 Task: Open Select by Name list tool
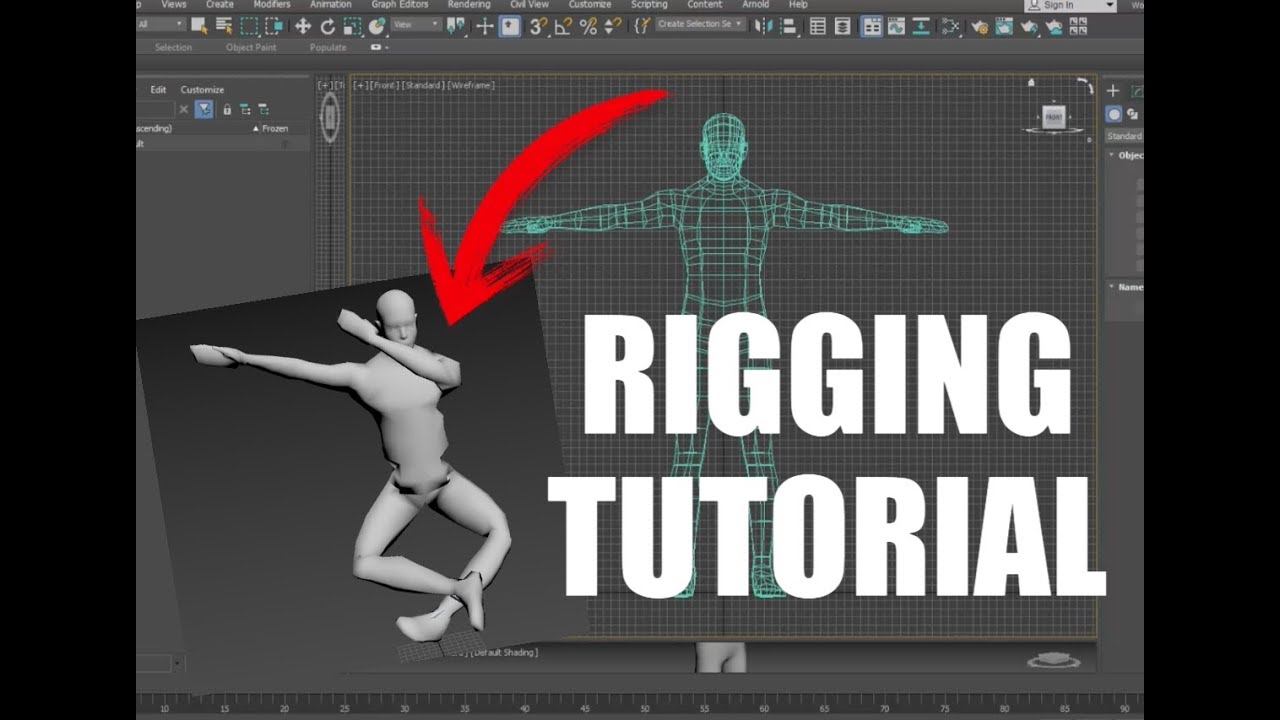point(223,26)
